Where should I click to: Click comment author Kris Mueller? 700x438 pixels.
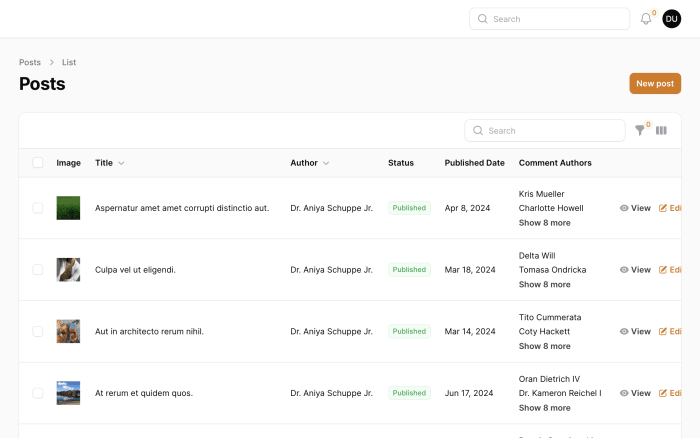pos(542,194)
